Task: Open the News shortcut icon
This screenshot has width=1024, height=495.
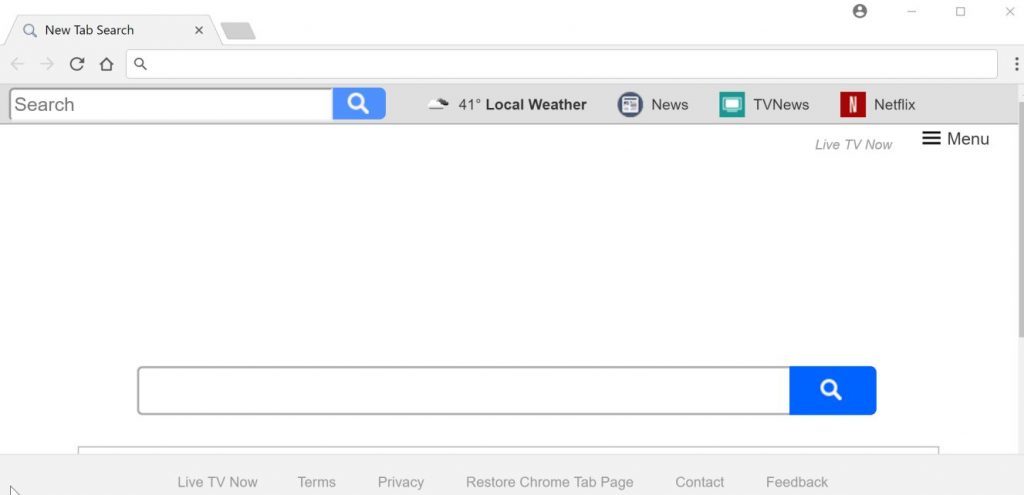Action: coord(630,104)
